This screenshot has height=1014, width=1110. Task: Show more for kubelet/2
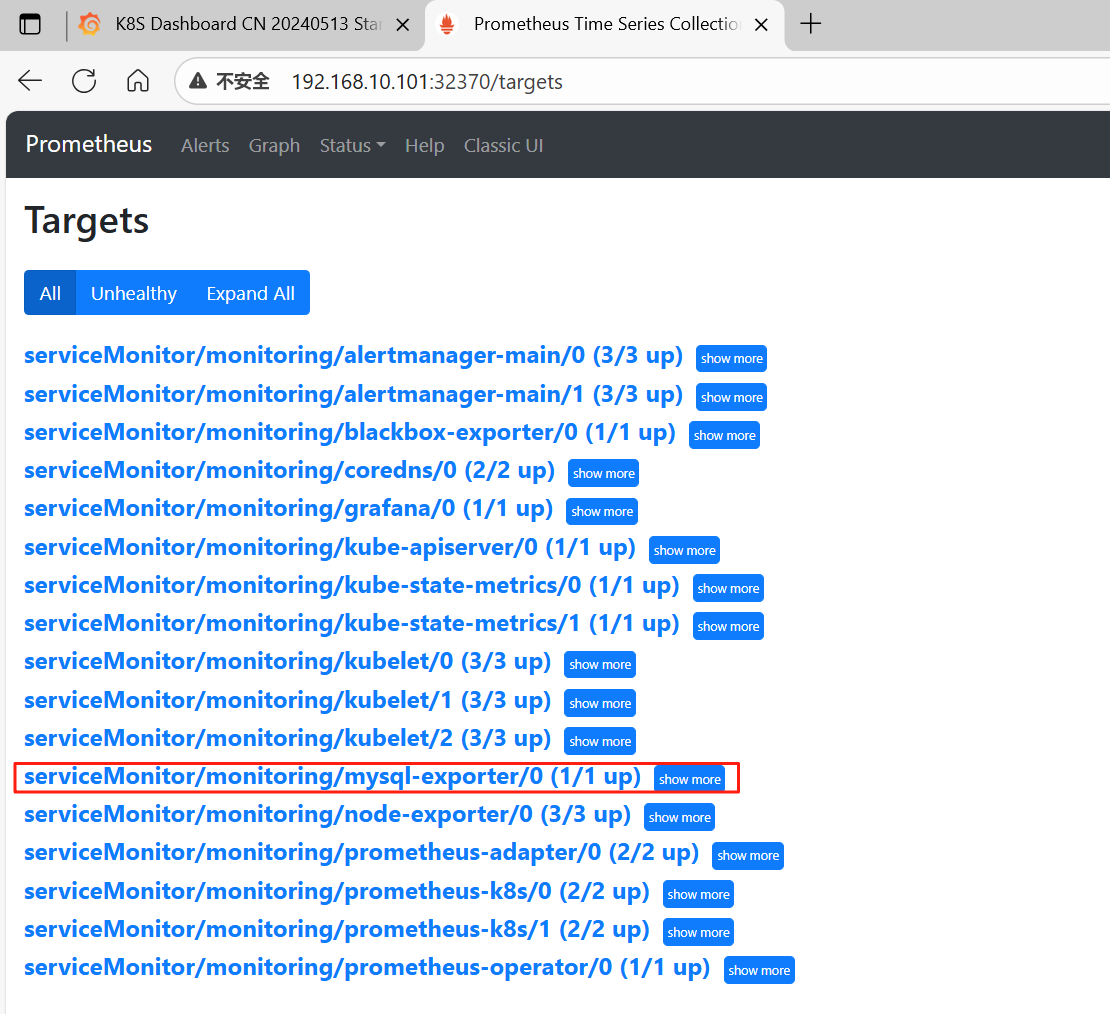tap(600, 741)
